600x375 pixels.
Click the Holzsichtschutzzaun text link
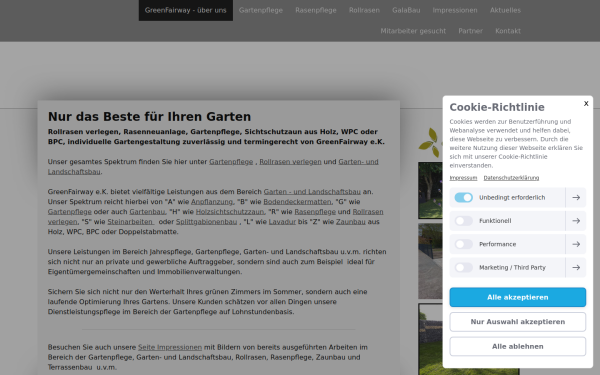click(x=230, y=212)
